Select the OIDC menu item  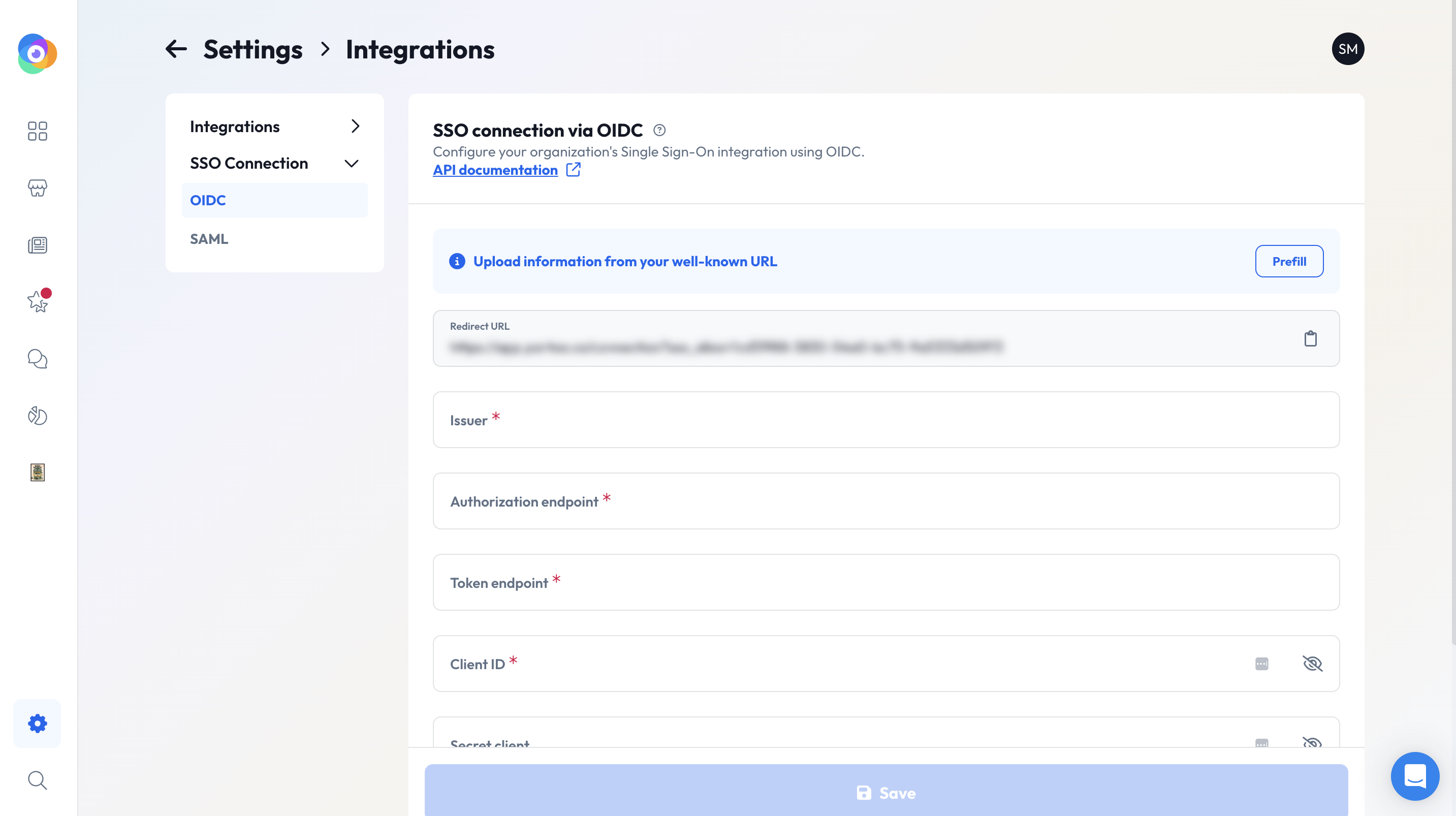click(208, 200)
